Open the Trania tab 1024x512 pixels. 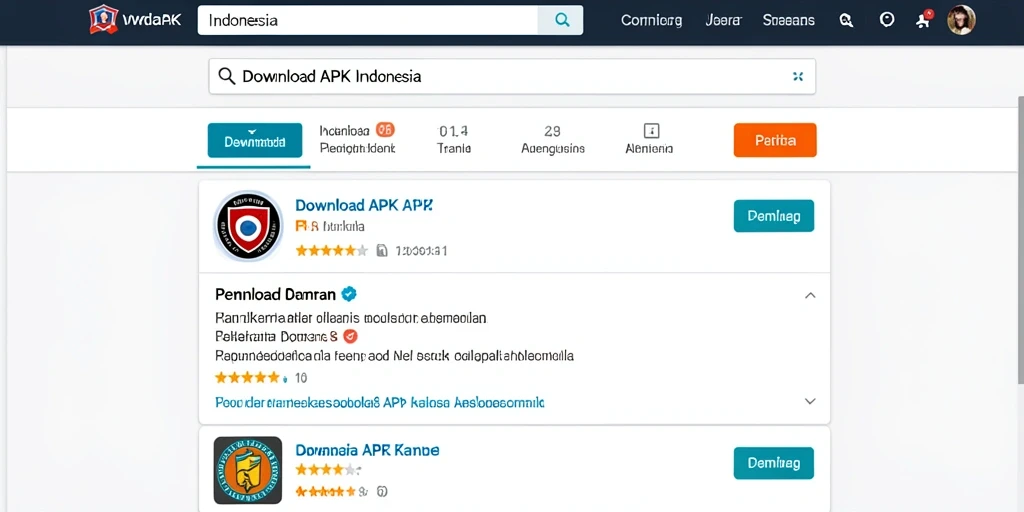click(x=454, y=140)
